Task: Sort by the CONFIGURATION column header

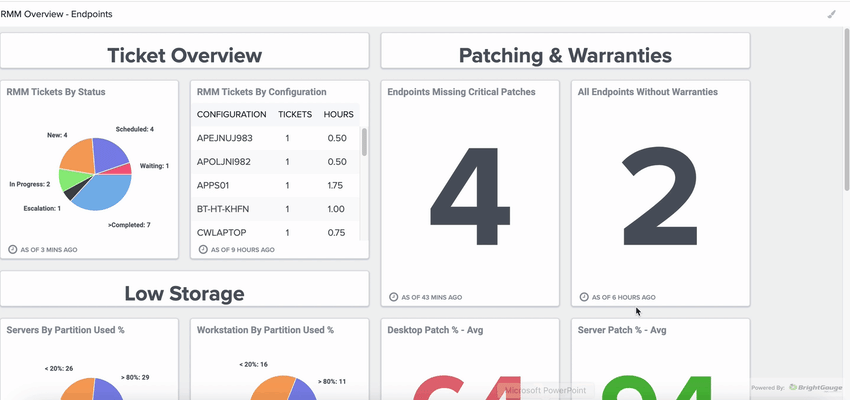Action: [231, 114]
